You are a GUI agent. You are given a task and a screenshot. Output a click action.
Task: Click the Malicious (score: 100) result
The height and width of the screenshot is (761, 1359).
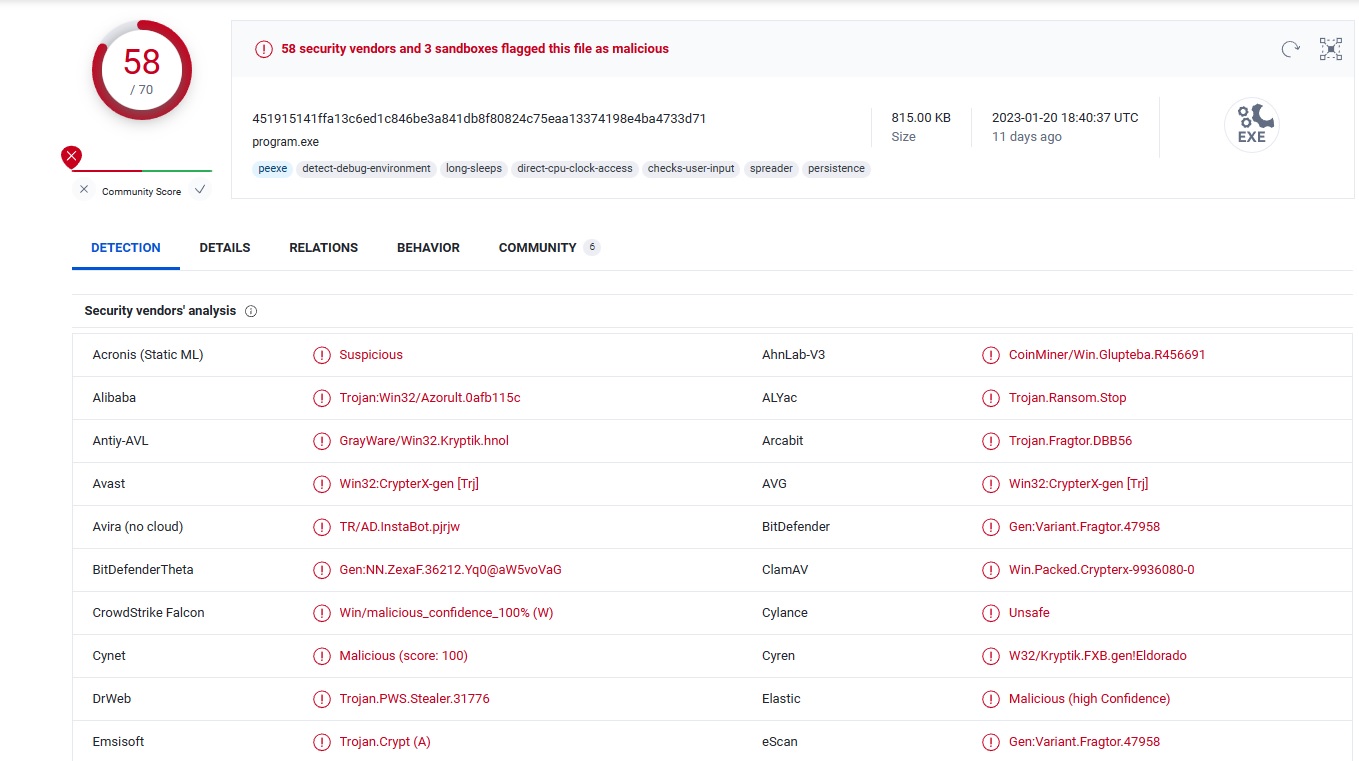(403, 656)
